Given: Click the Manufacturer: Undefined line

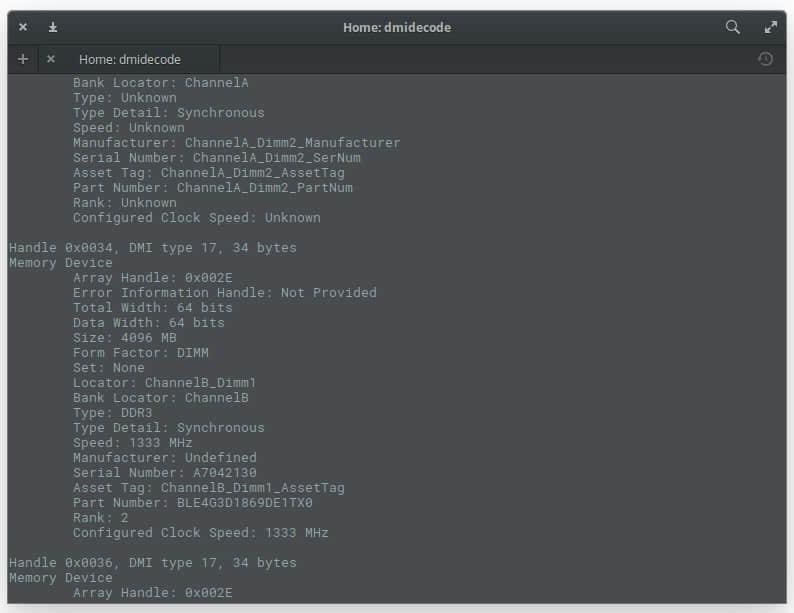Looking at the screenshot, I should click(x=165, y=458).
